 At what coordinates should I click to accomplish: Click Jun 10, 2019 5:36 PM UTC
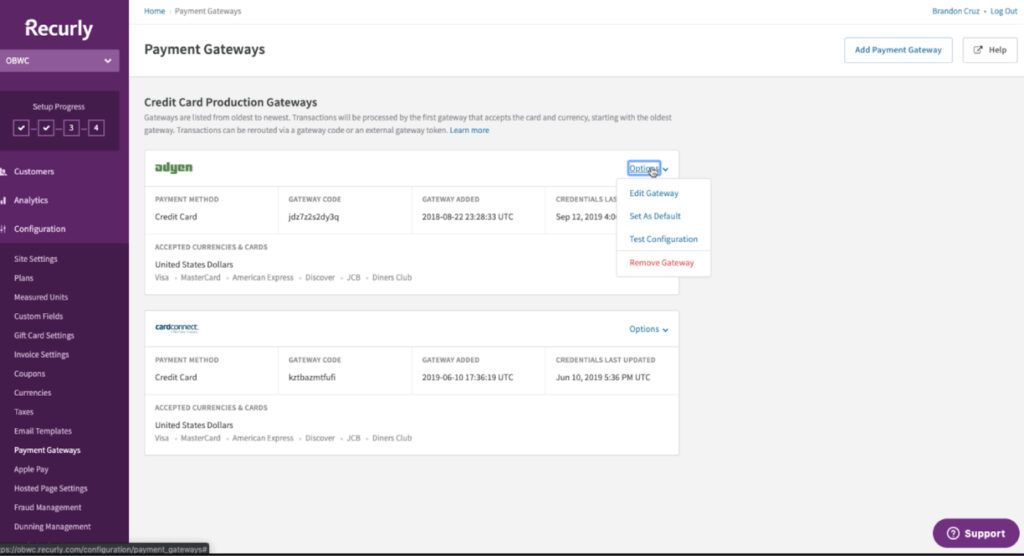point(603,378)
